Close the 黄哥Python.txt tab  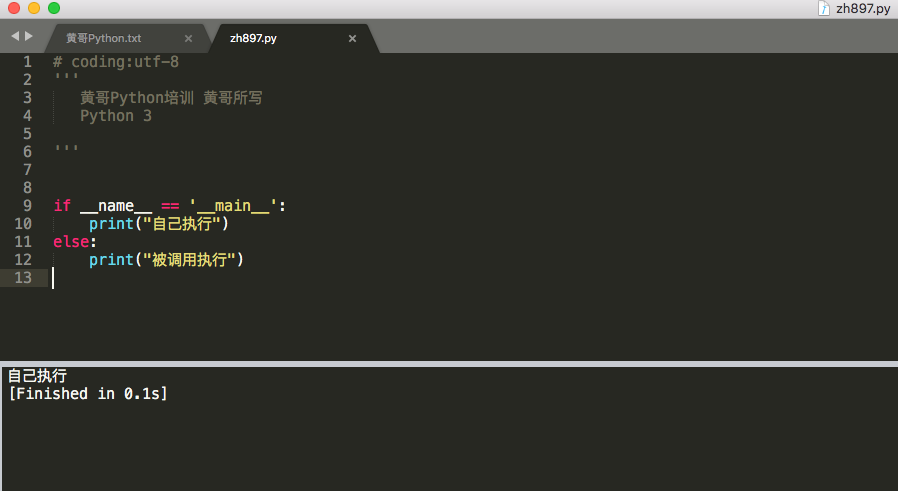188,39
